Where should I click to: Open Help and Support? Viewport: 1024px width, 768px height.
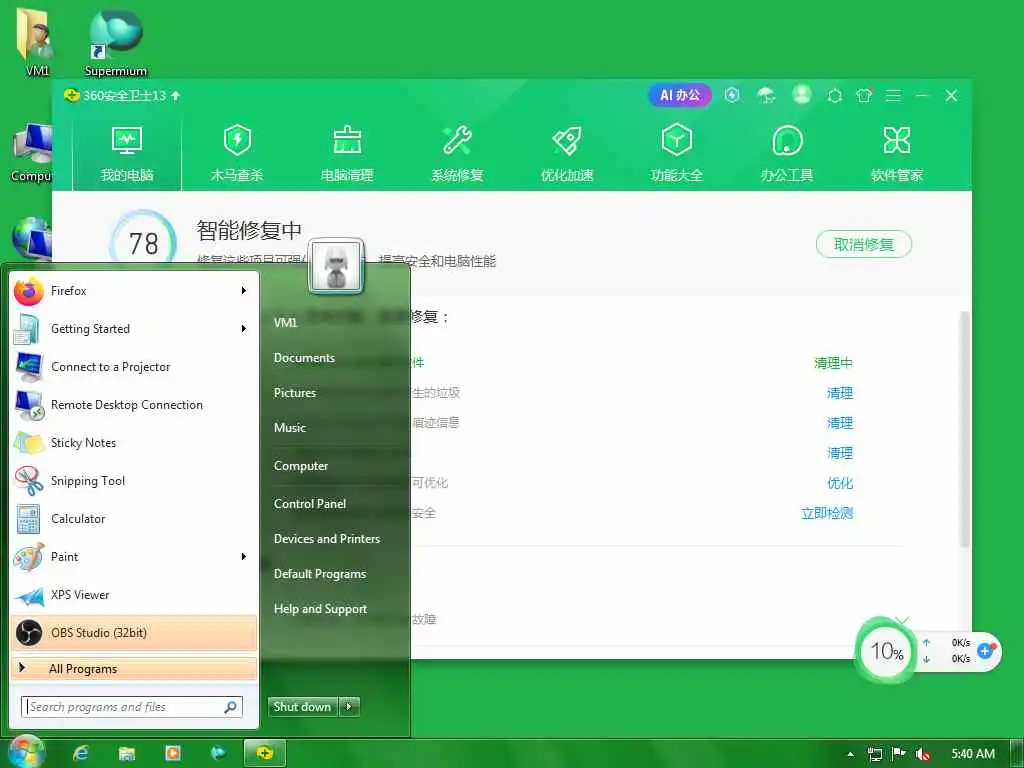(x=321, y=609)
